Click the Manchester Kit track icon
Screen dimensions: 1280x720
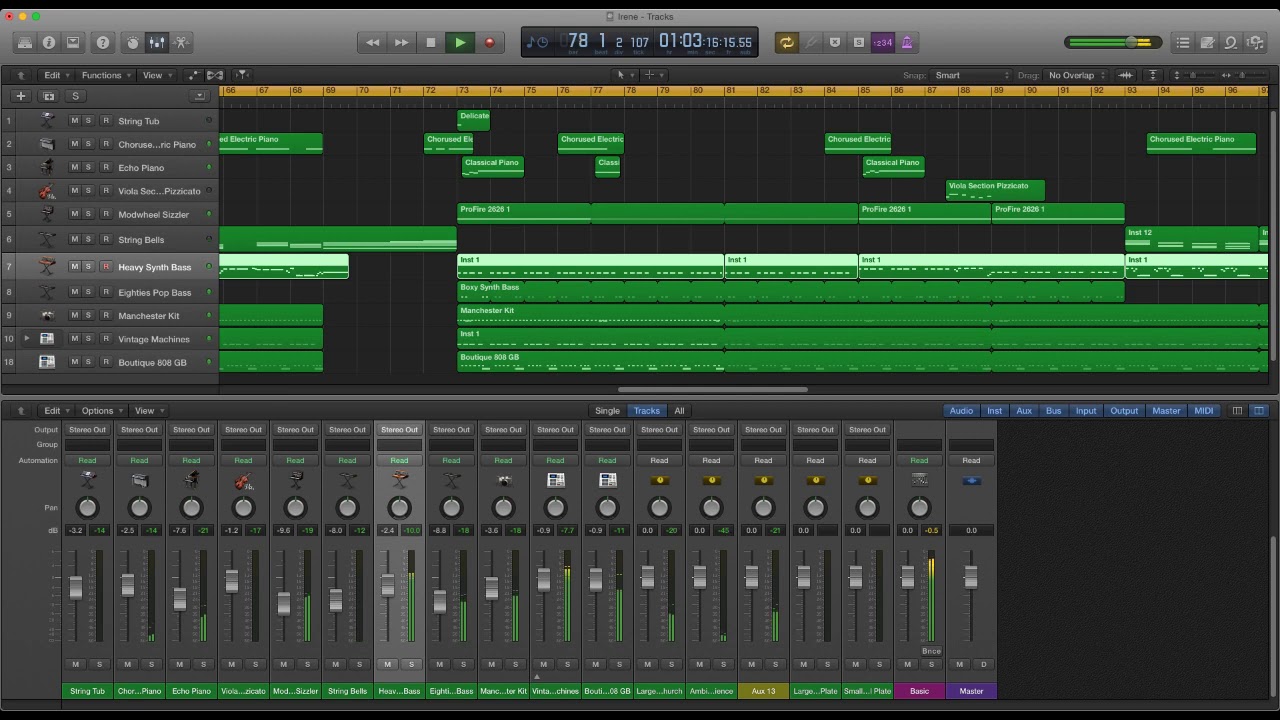tap(47, 316)
